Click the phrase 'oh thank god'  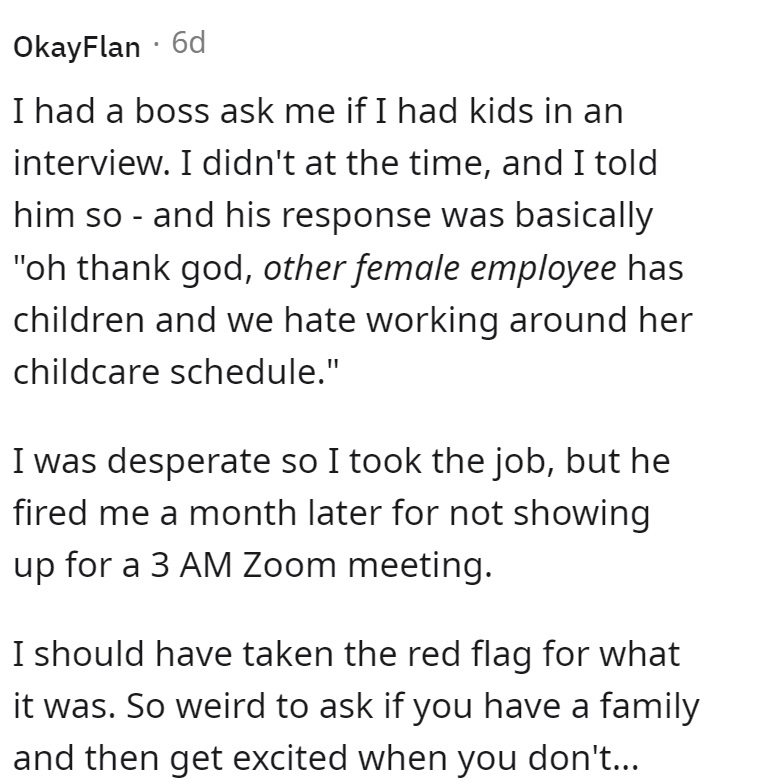[x=139, y=268]
